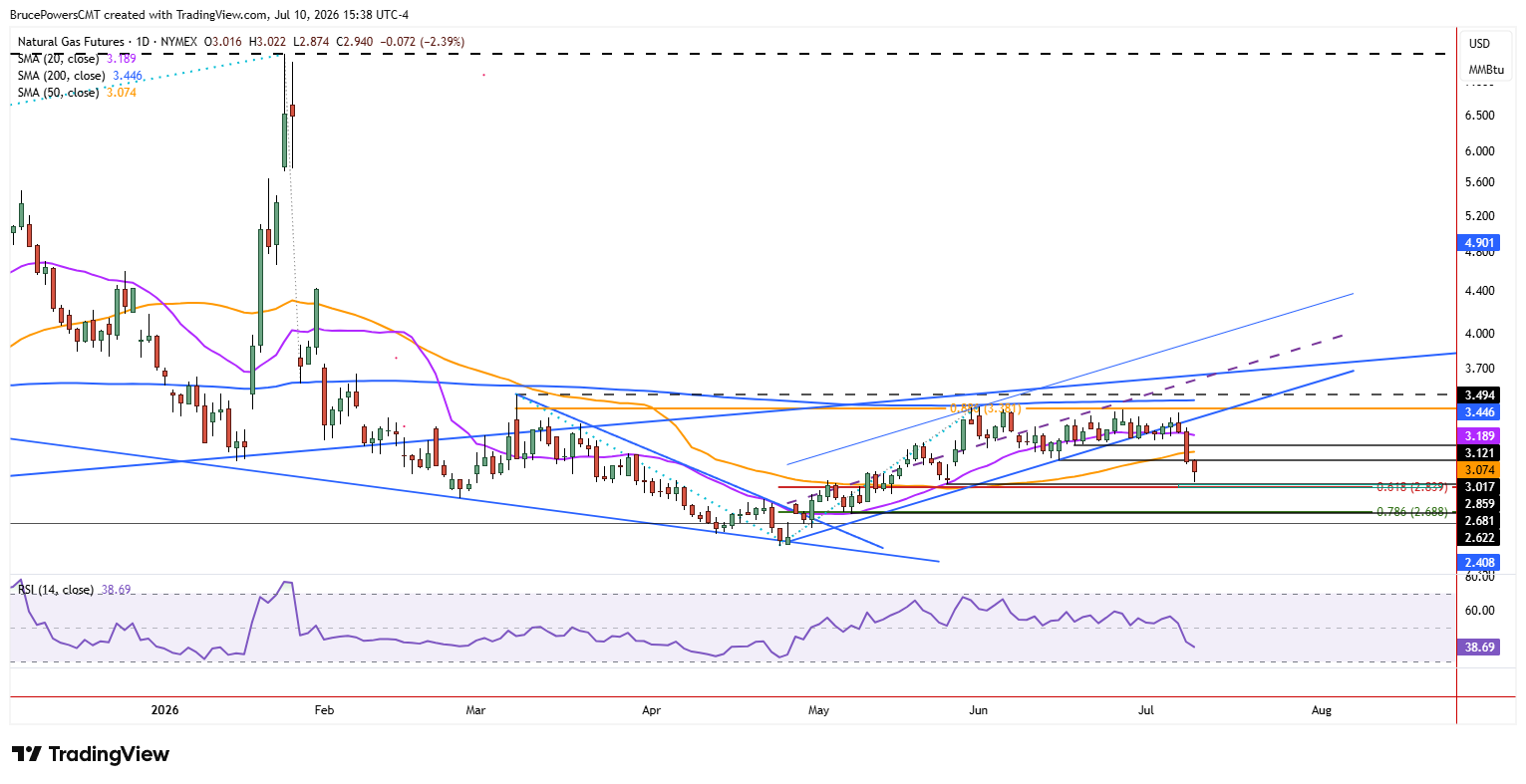Click the purple 38.69 RSI value label
The width and height of the screenshot is (1526, 784).
1478,648
